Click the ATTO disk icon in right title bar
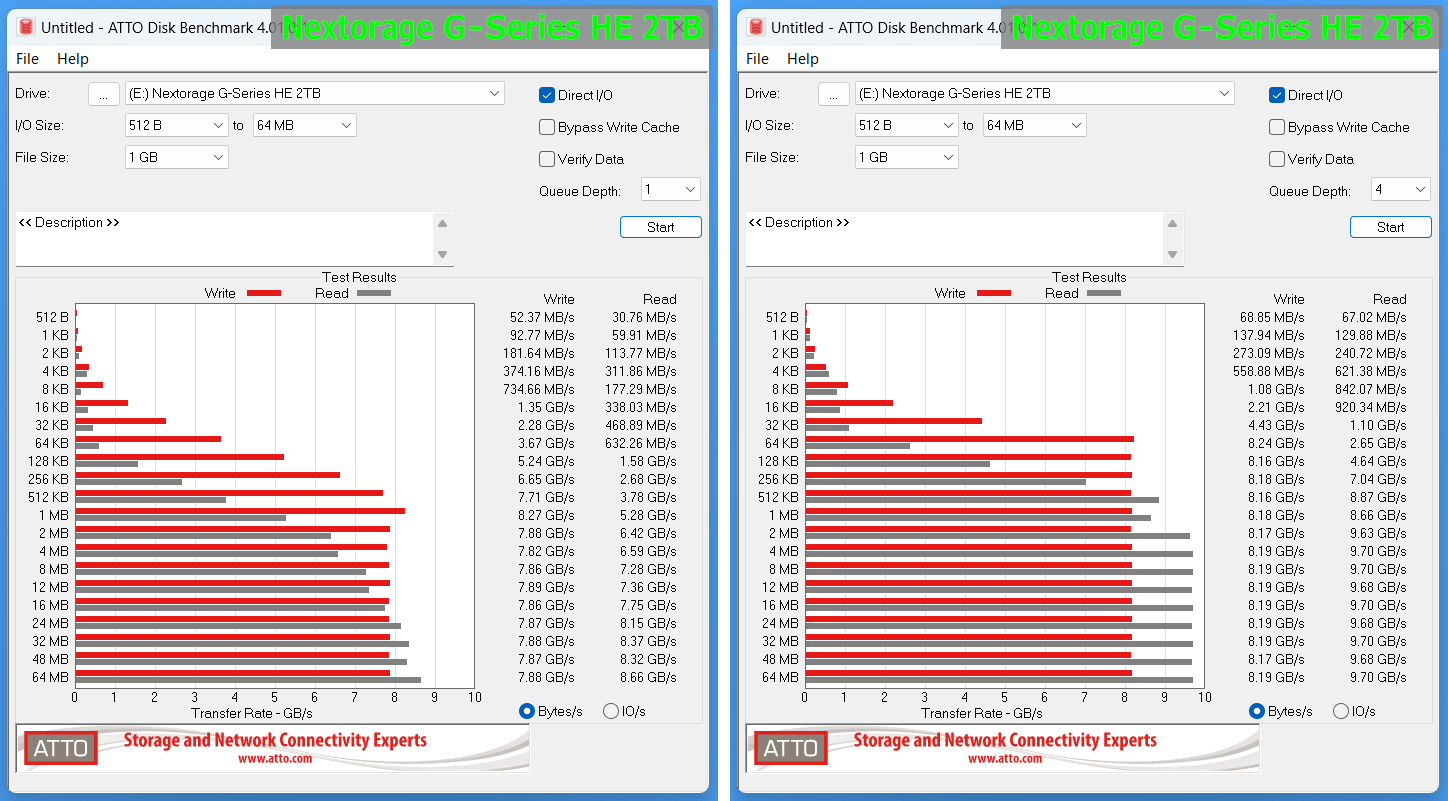The image size is (1448, 801). [x=756, y=28]
